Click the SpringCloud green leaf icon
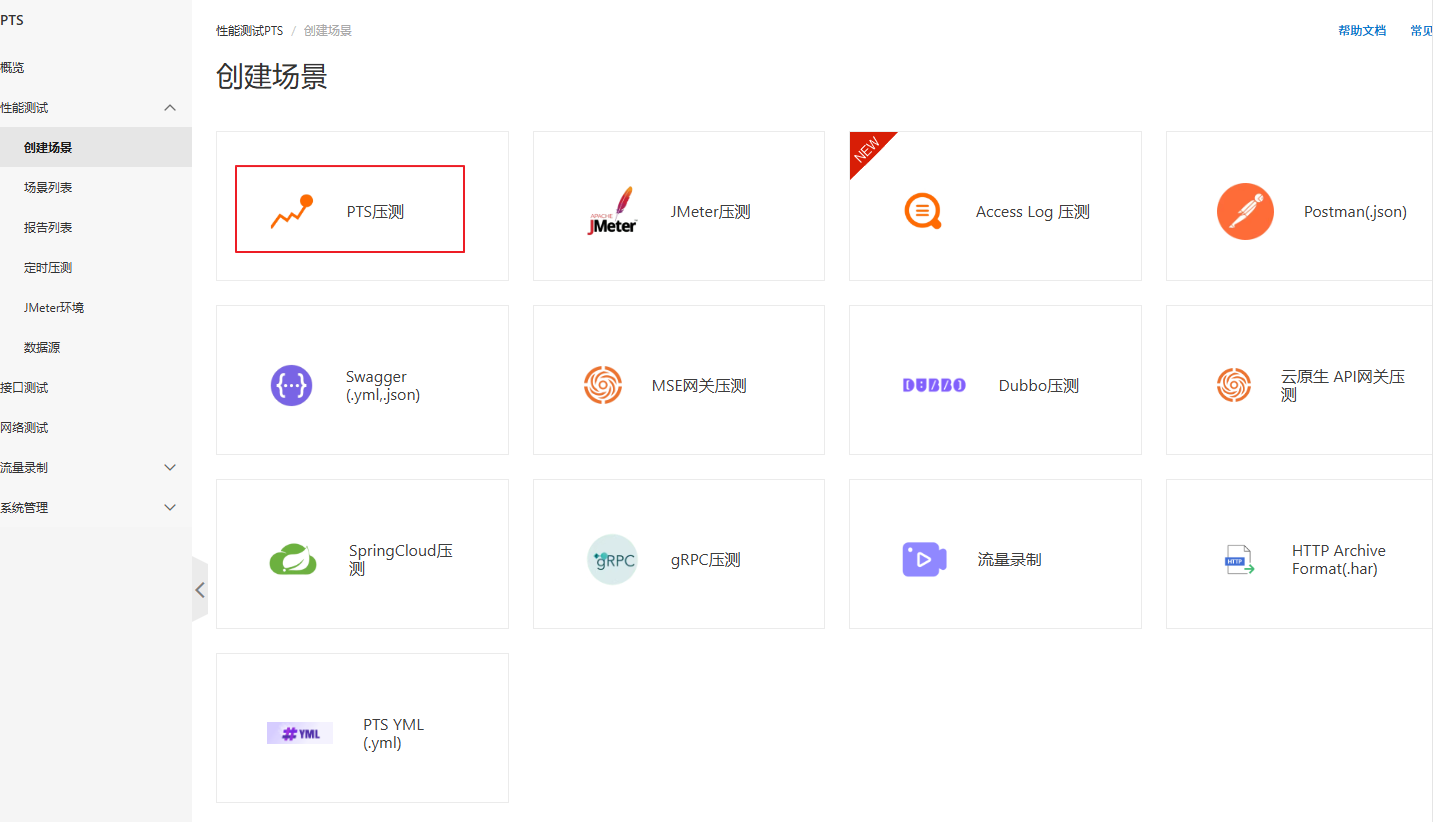This screenshot has width=1444, height=822. [293, 559]
